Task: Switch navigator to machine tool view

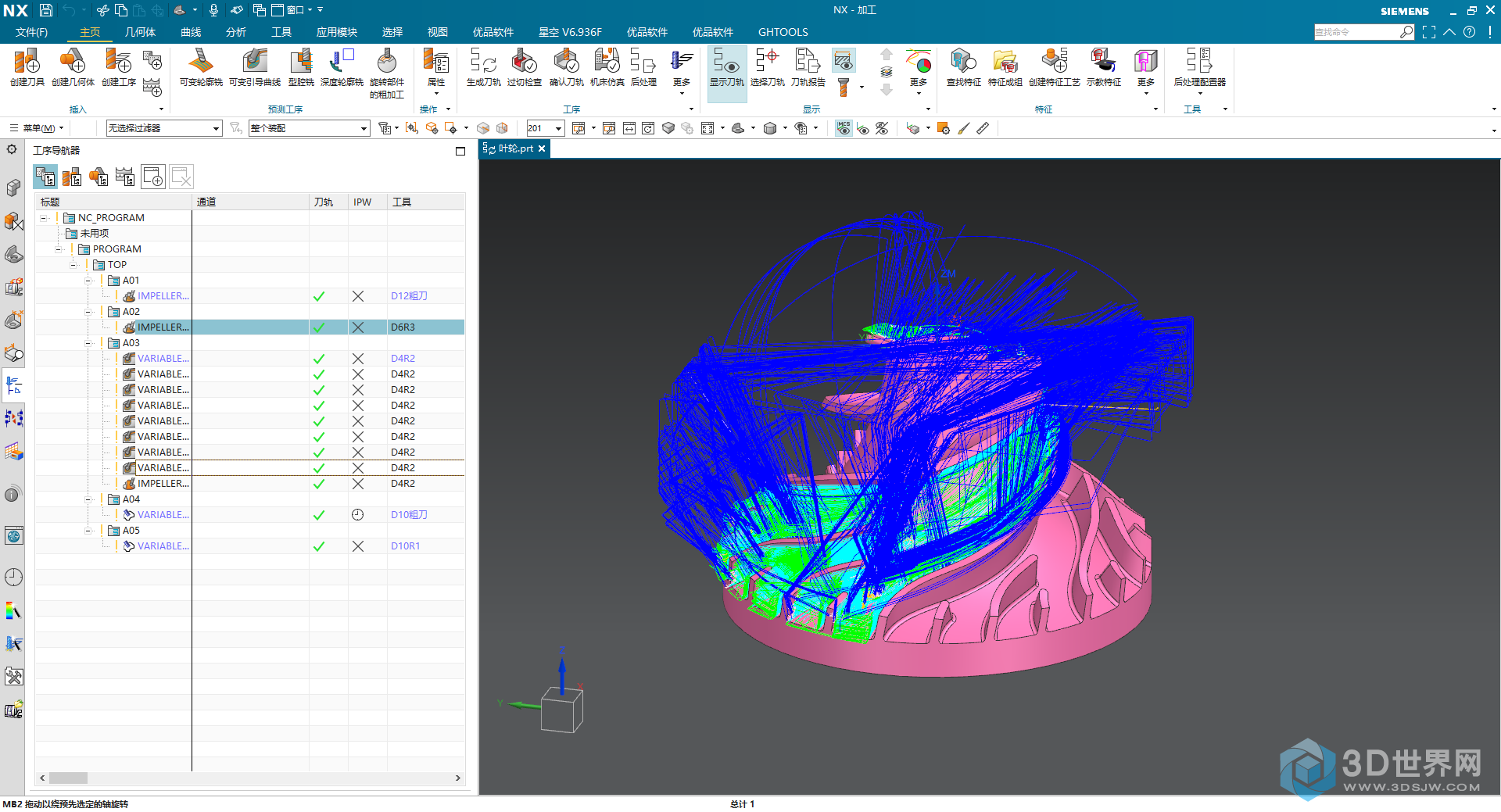Action: [72, 177]
